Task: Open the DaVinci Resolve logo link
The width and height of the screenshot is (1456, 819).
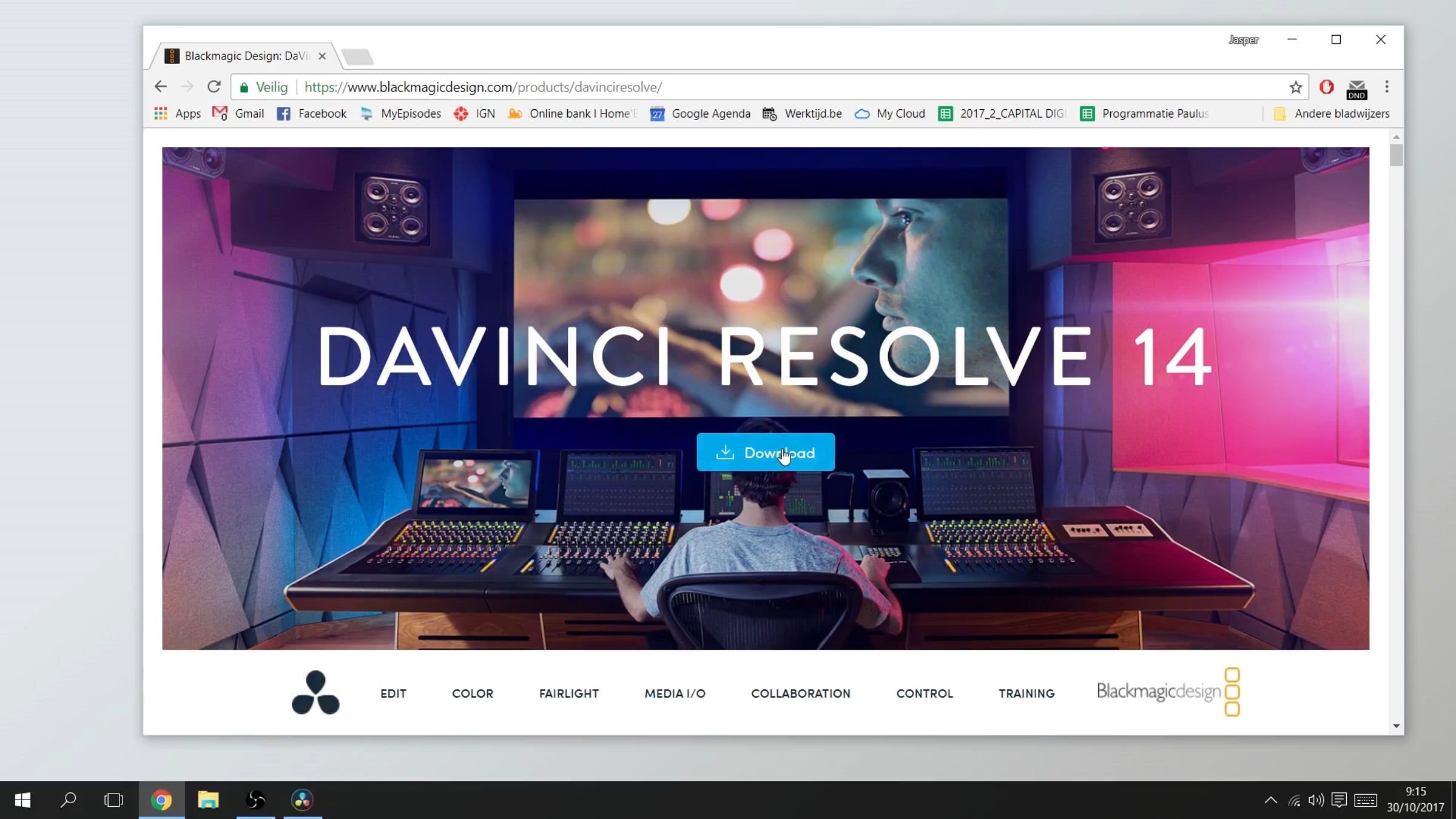Action: [315, 693]
